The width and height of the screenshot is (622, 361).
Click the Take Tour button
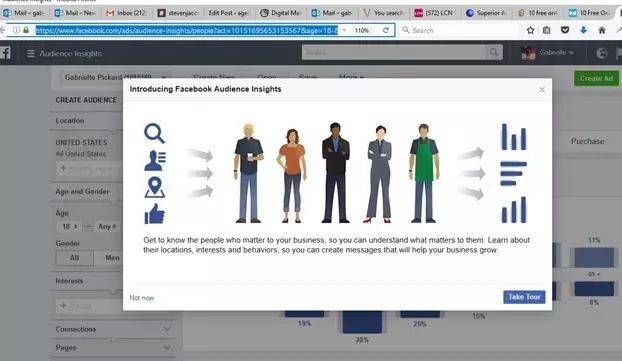(524, 297)
